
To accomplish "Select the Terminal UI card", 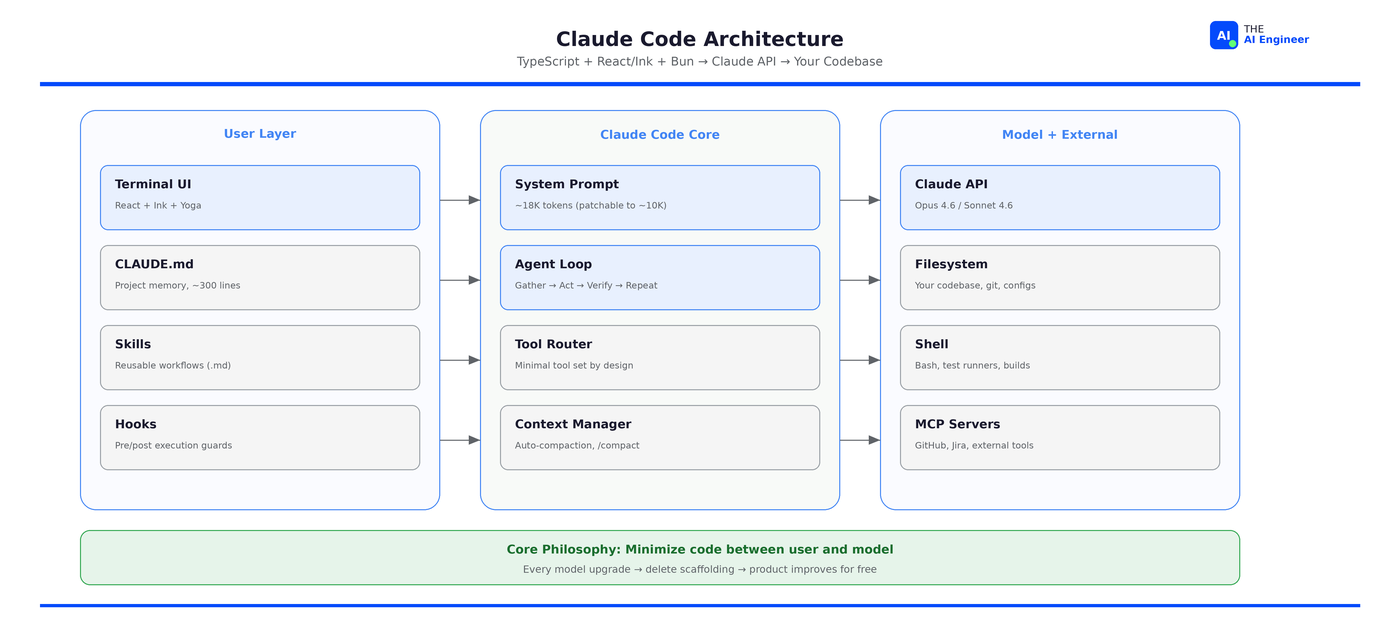I will click(x=260, y=198).
